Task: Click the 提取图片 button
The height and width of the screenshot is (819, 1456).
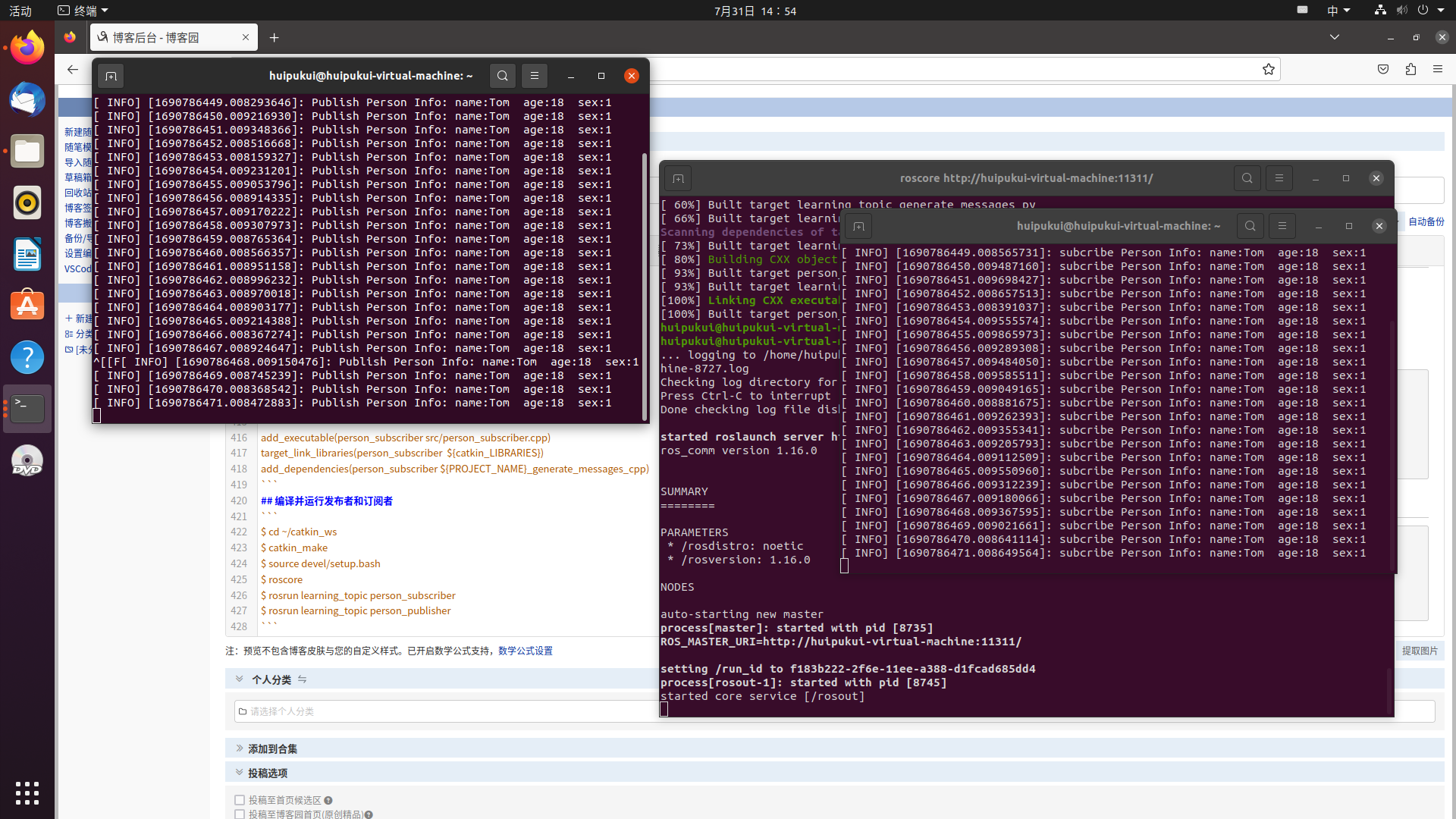Action: 1420,651
